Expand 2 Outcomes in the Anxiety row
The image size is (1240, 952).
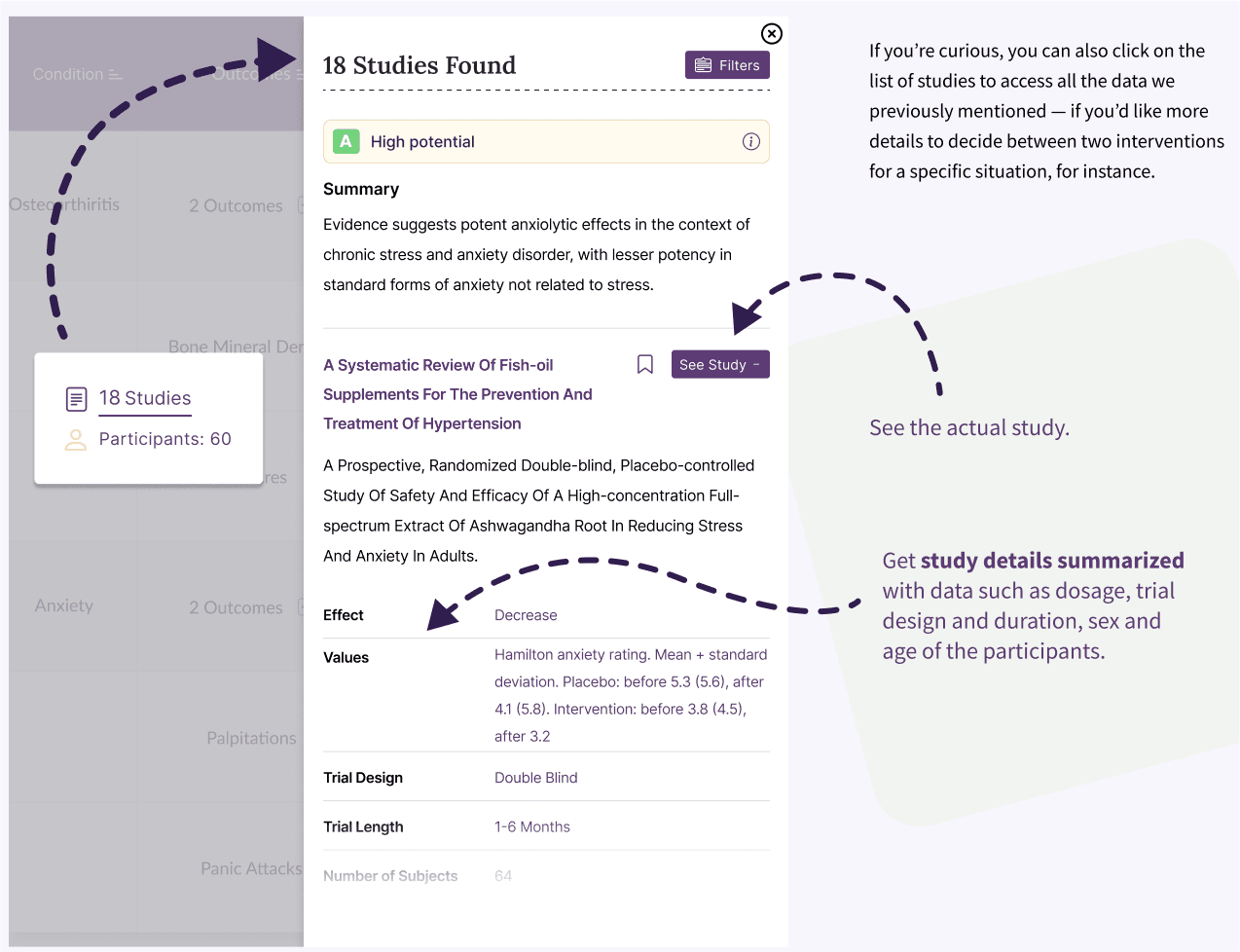point(237,608)
